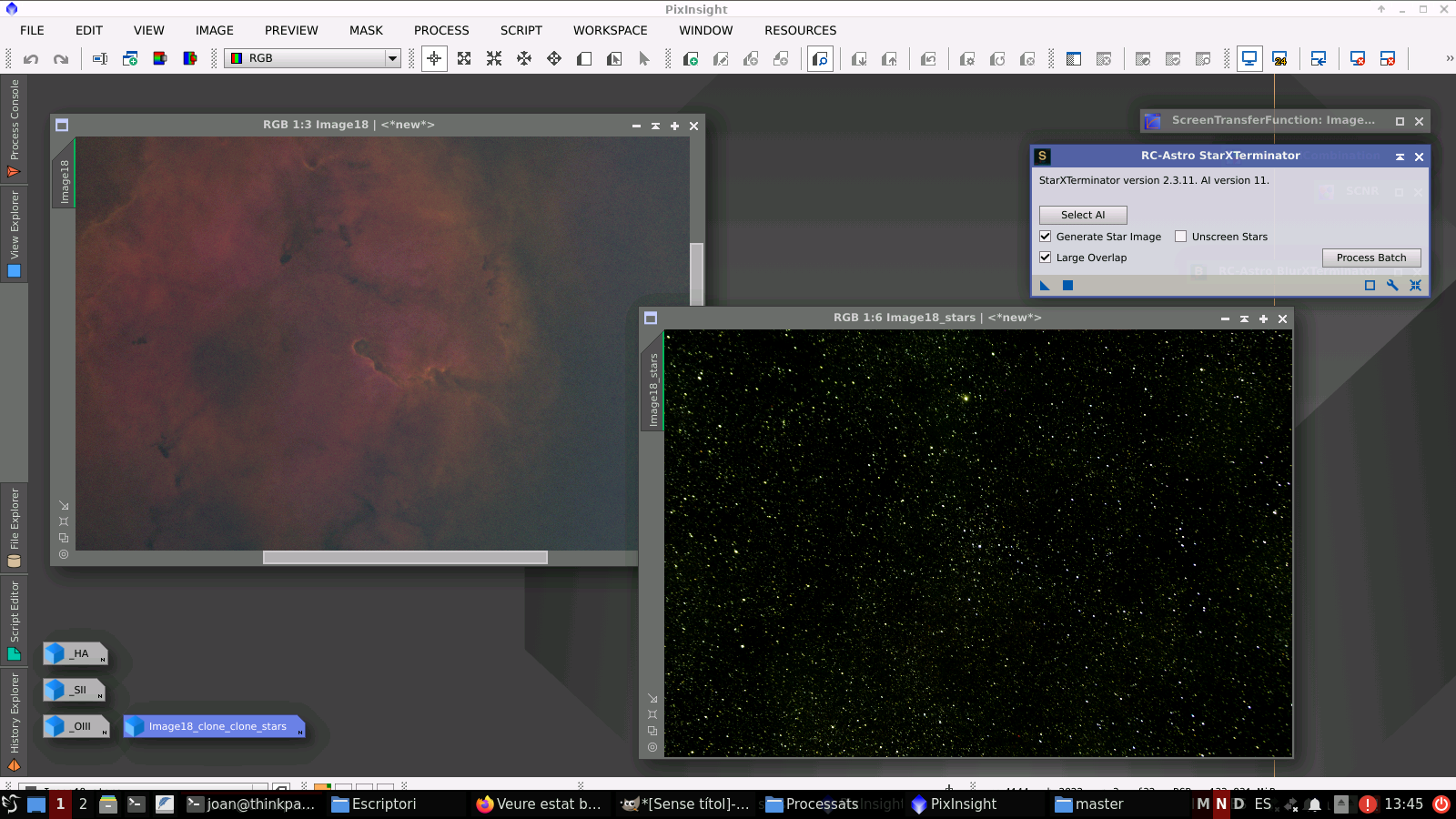Uncheck Generate Star Image
1456x819 pixels.
point(1045,236)
